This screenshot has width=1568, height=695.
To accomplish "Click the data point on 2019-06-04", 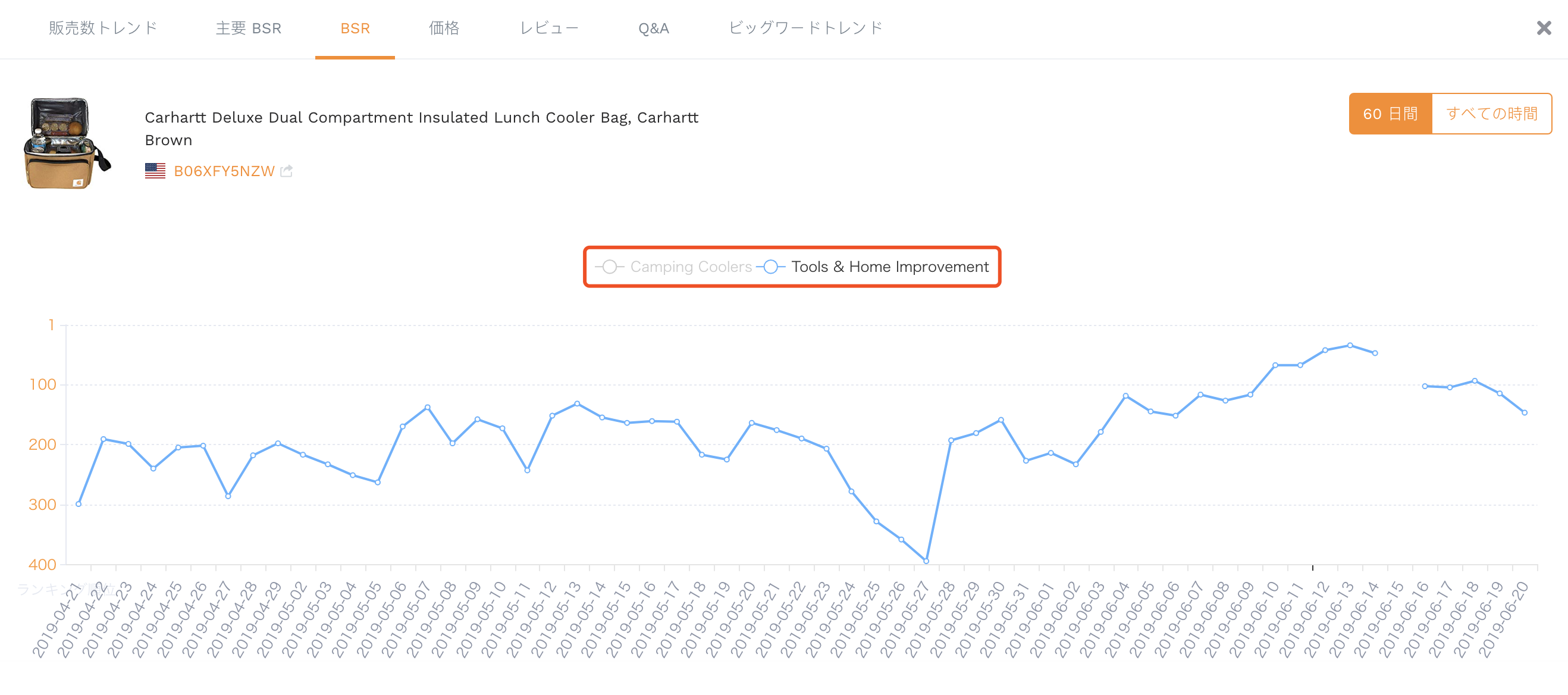I will point(1125,396).
